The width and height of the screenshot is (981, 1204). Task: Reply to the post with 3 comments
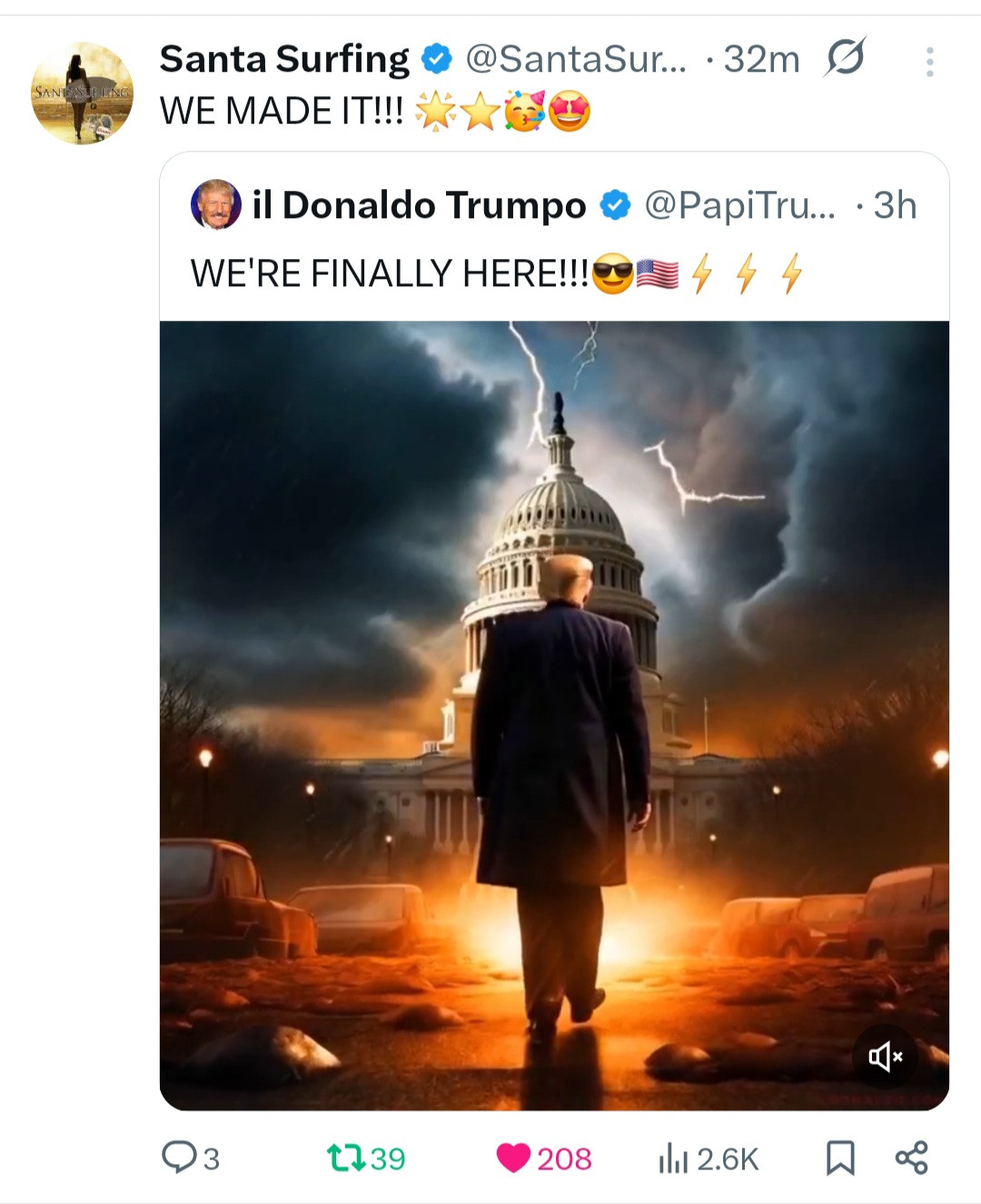coord(190,1158)
